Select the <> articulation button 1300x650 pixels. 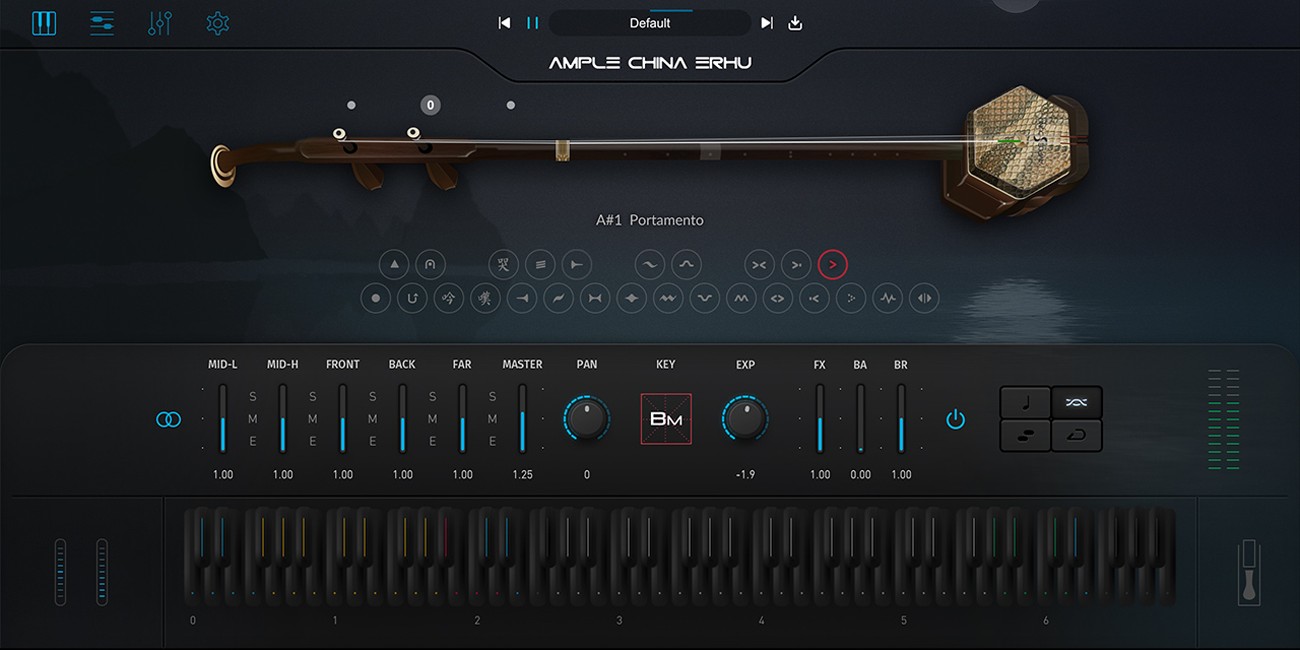point(777,298)
